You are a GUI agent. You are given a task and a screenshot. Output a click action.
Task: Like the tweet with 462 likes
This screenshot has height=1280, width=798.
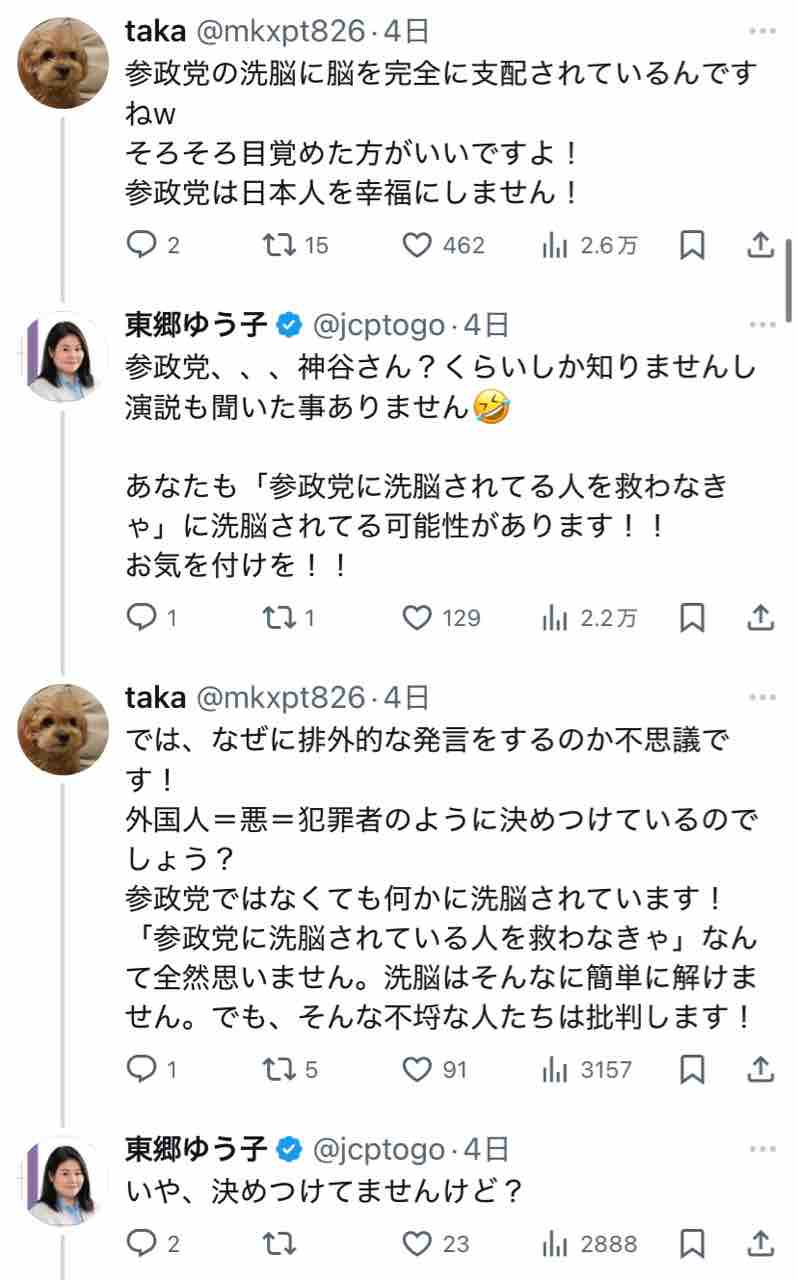tap(417, 245)
